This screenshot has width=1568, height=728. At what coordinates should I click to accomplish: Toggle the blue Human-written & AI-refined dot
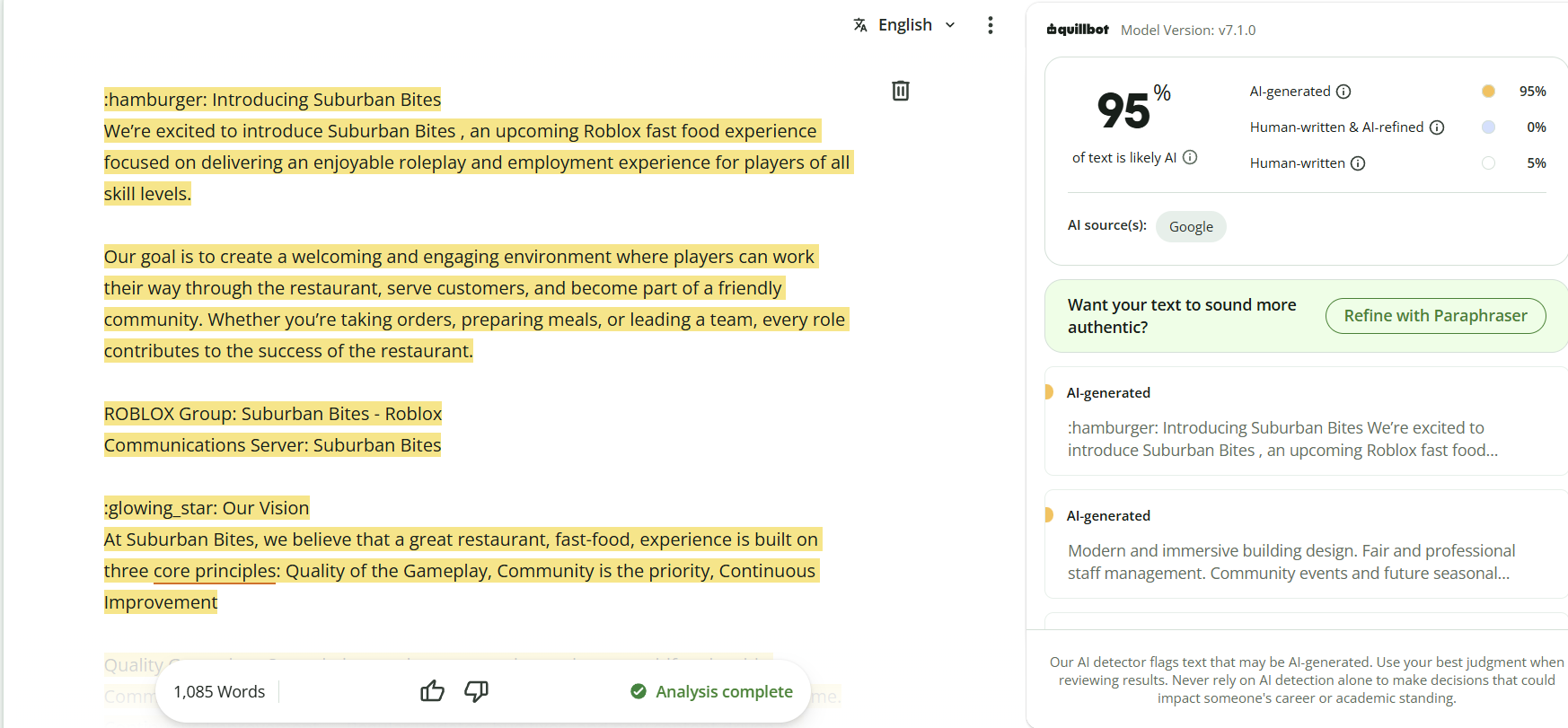point(1488,127)
